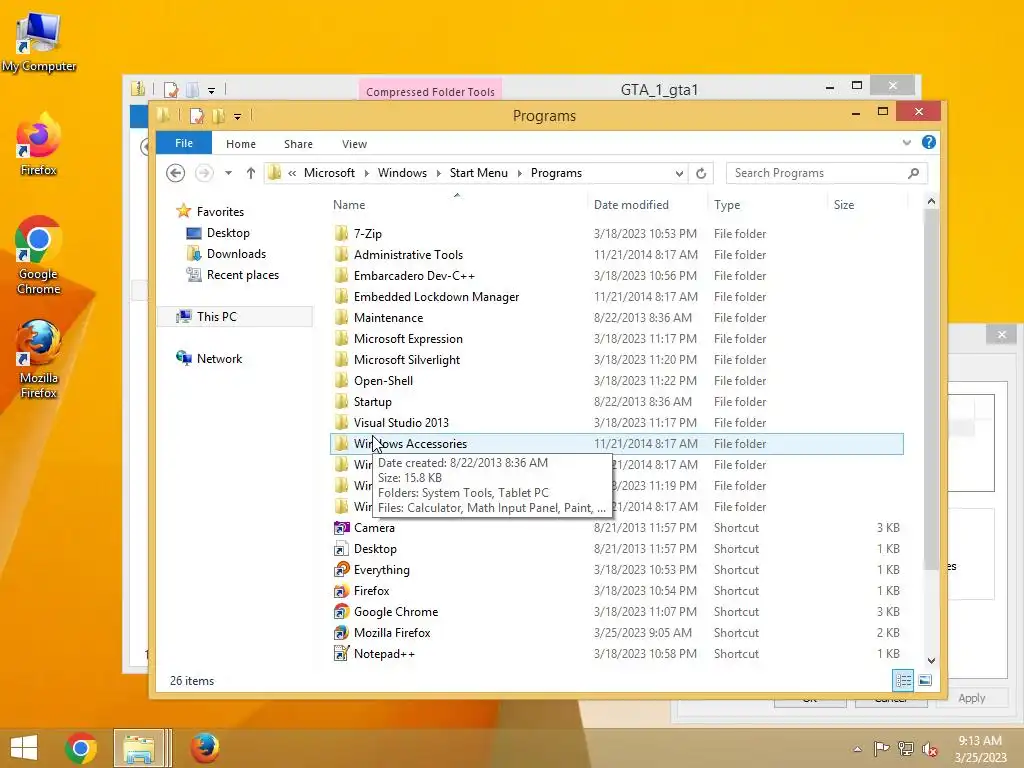
Task: Open the Home ribbon tab
Action: click(241, 144)
